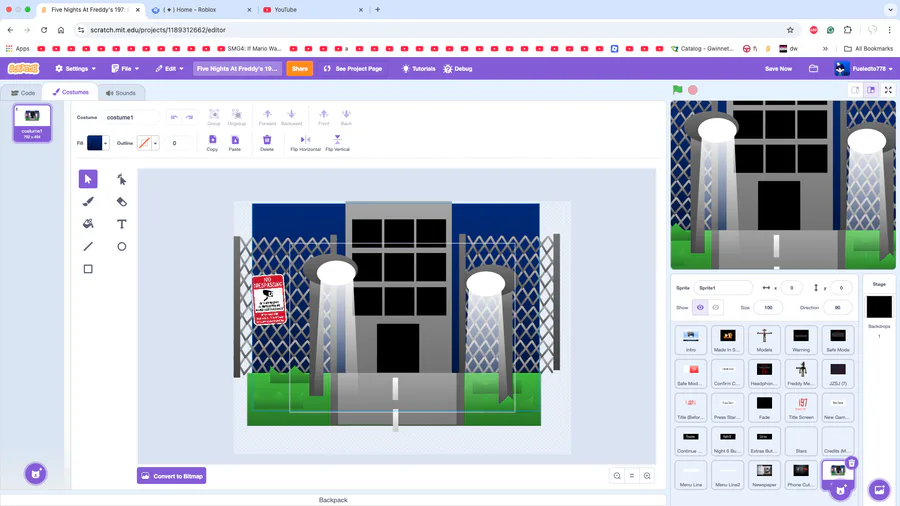900x506 pixels.
Task: Open the Debug panel
Action: (457, 68)
